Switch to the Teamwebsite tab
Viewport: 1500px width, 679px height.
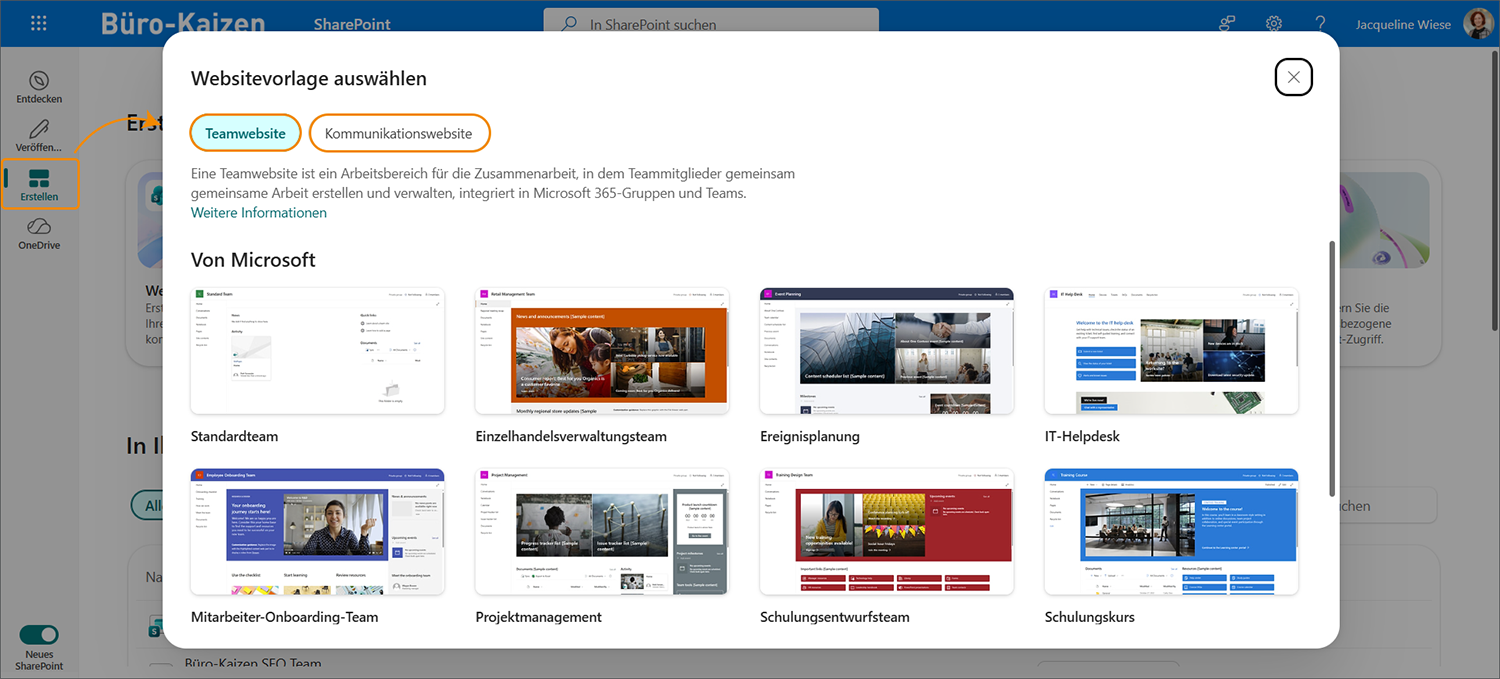[x=245, y=133]
